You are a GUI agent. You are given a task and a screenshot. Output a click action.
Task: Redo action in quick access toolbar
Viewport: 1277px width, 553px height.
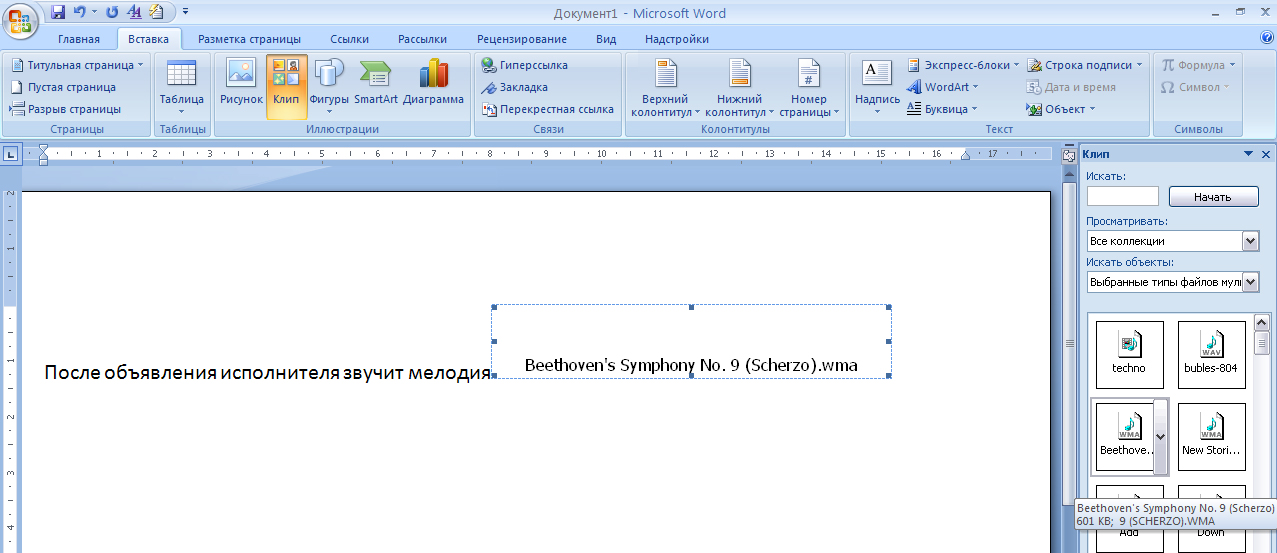pos(111,12)
